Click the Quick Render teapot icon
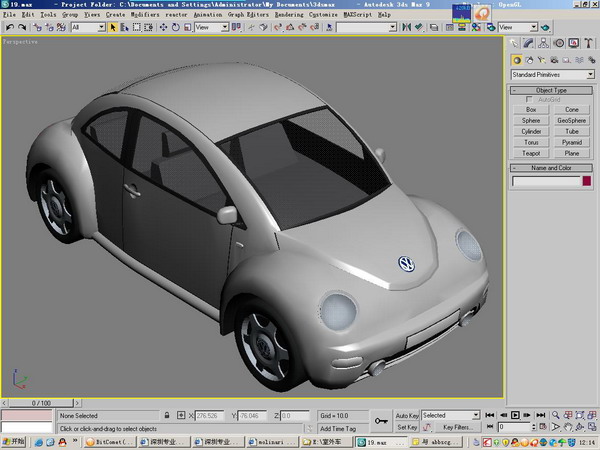600x450 pixels. point(545,28)
